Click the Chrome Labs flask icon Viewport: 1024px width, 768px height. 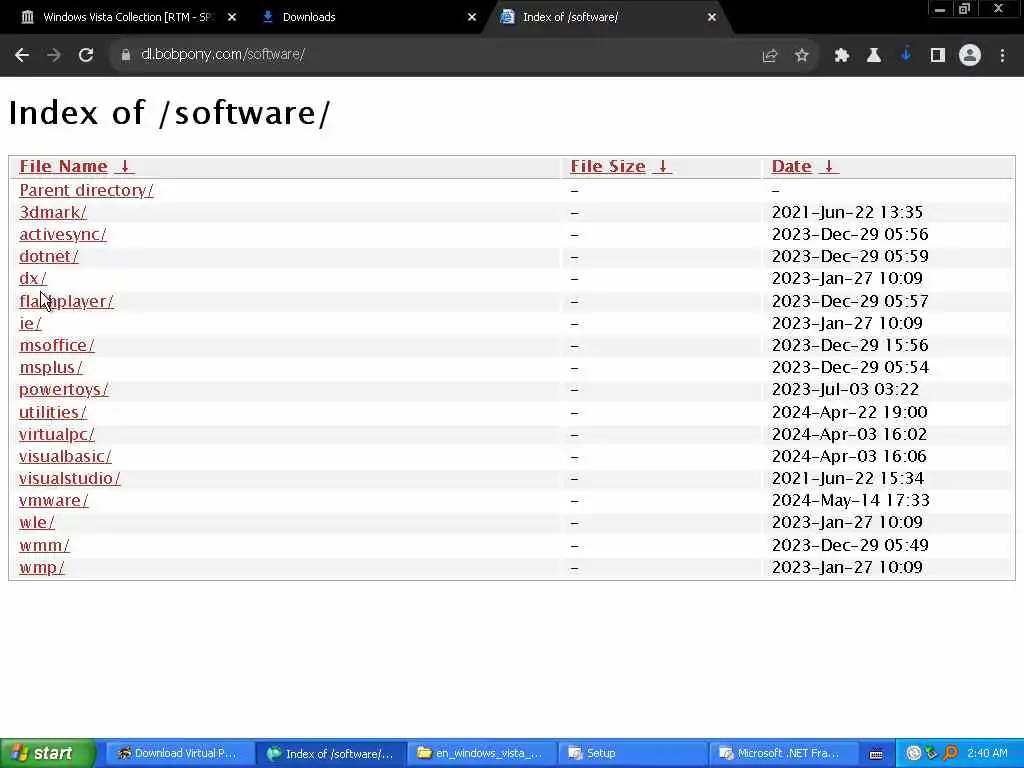click(x=873, y=56)
